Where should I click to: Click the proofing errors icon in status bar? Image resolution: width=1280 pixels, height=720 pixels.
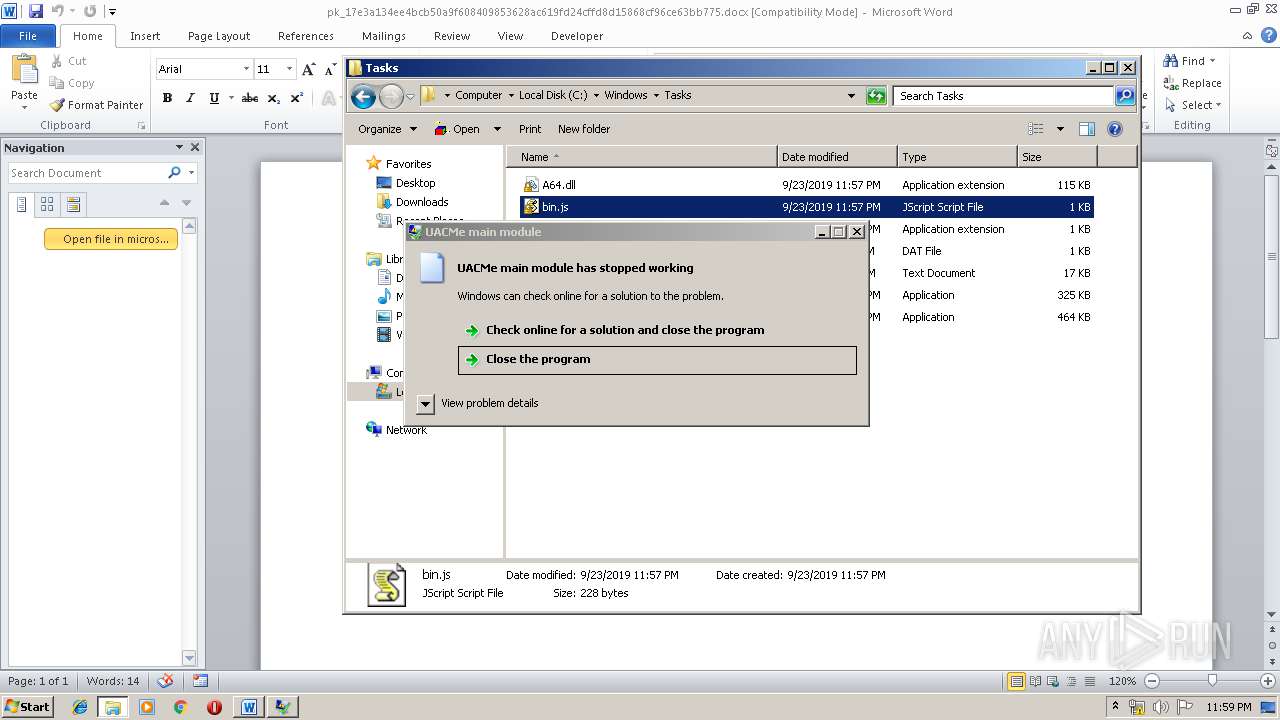click(166, 681)
